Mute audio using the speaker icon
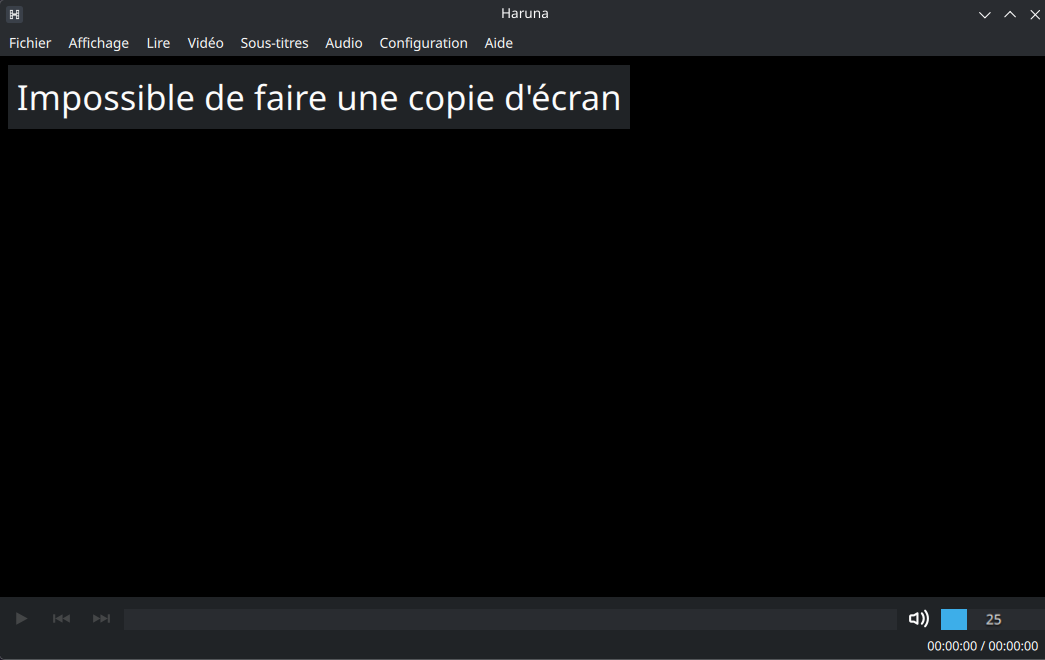 click(918, 619)
